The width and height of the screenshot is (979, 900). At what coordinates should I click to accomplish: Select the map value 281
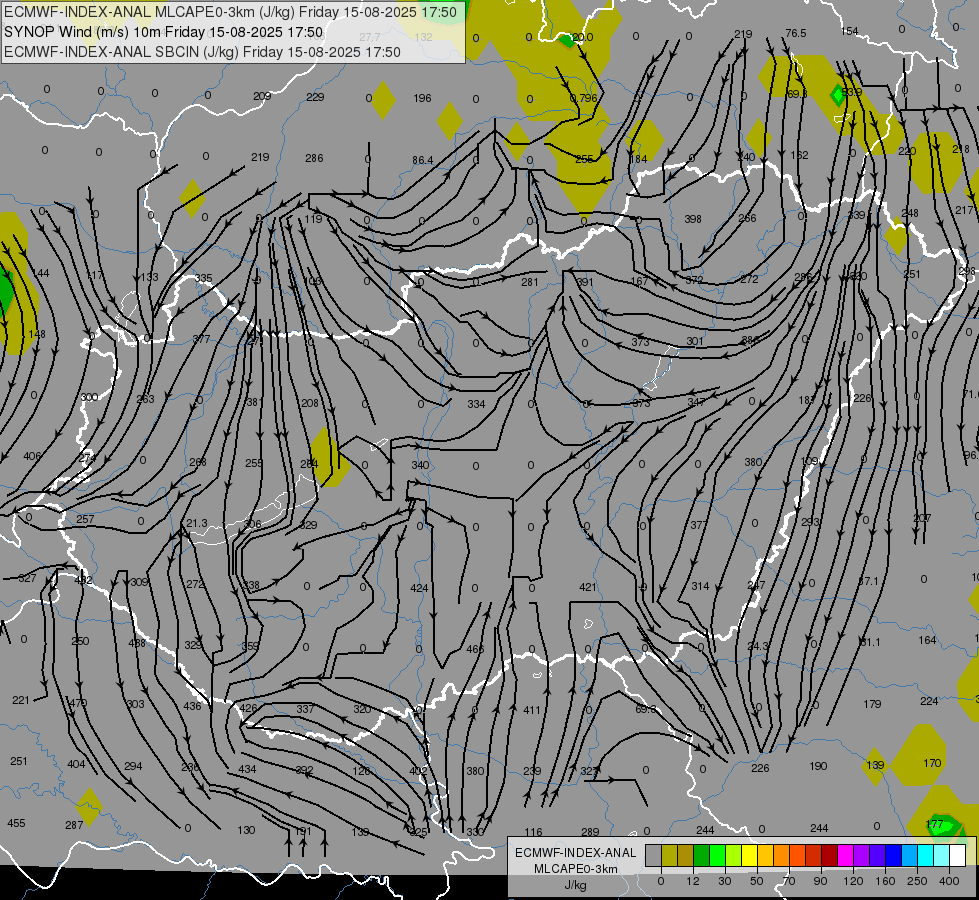click(529, 282)
